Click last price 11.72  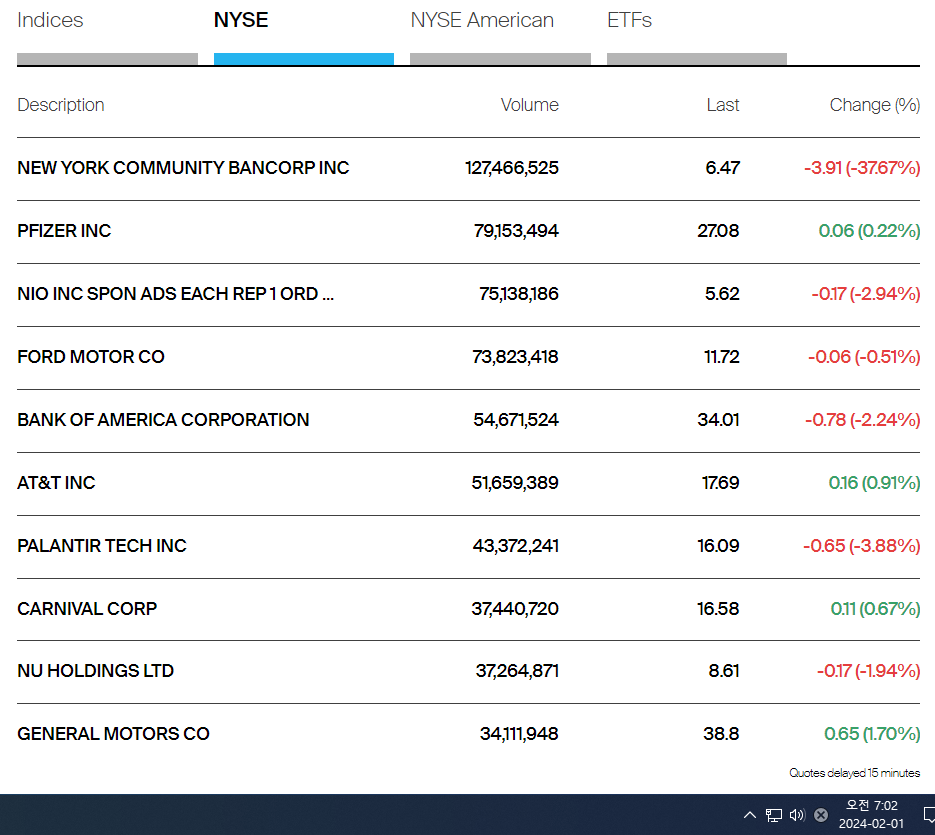[x=722, y=357]
